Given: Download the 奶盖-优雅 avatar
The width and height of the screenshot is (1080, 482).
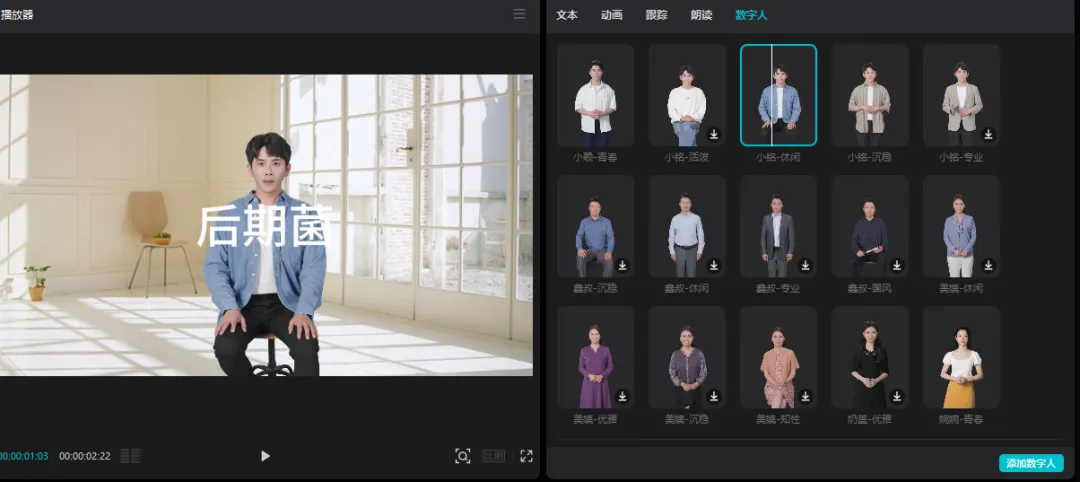Looking at the screenshot, I should tap(897, 397).
